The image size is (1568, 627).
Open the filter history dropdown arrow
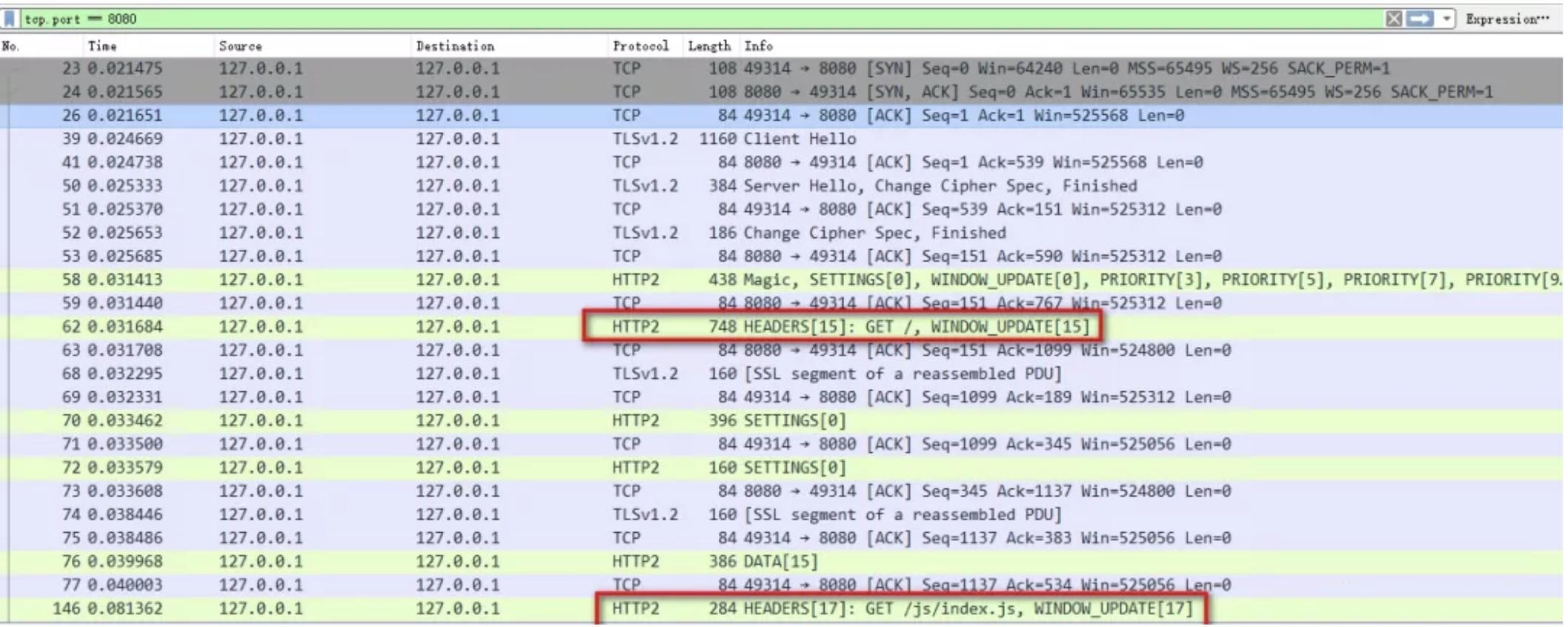[1446, 19]
